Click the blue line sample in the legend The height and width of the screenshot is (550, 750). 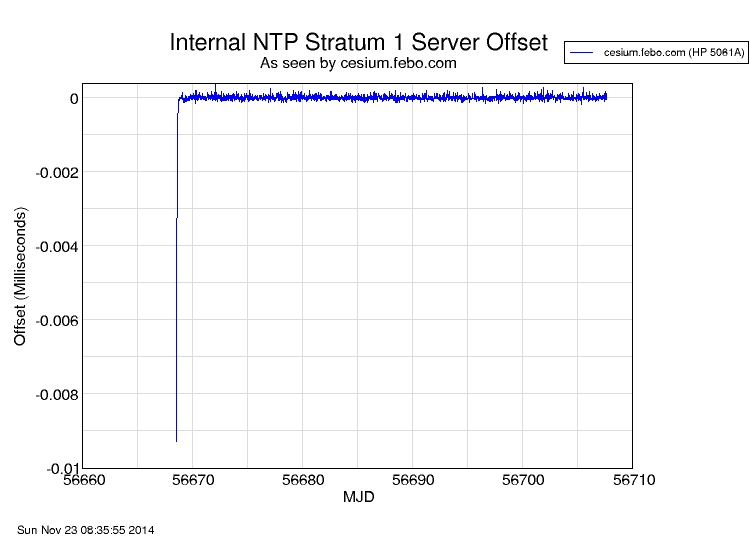(x=583, y=53)
